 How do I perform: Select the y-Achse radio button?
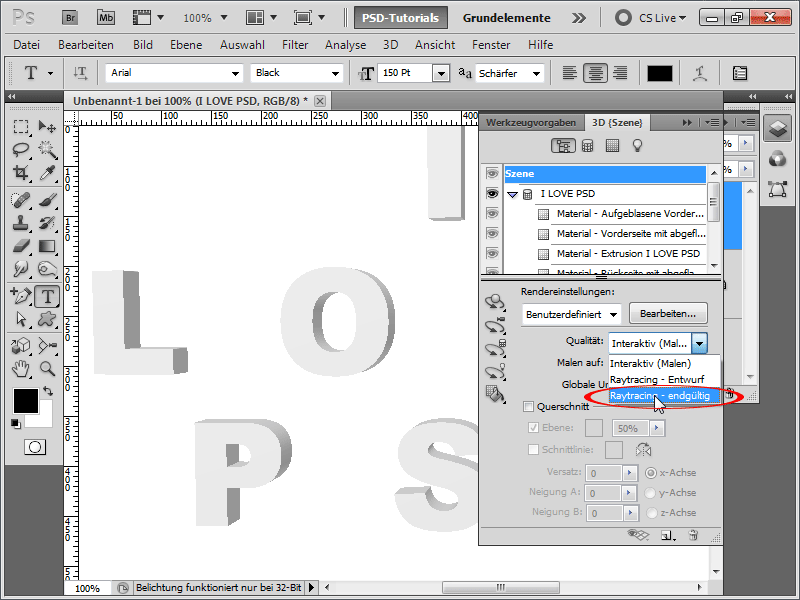coord(650,493)
